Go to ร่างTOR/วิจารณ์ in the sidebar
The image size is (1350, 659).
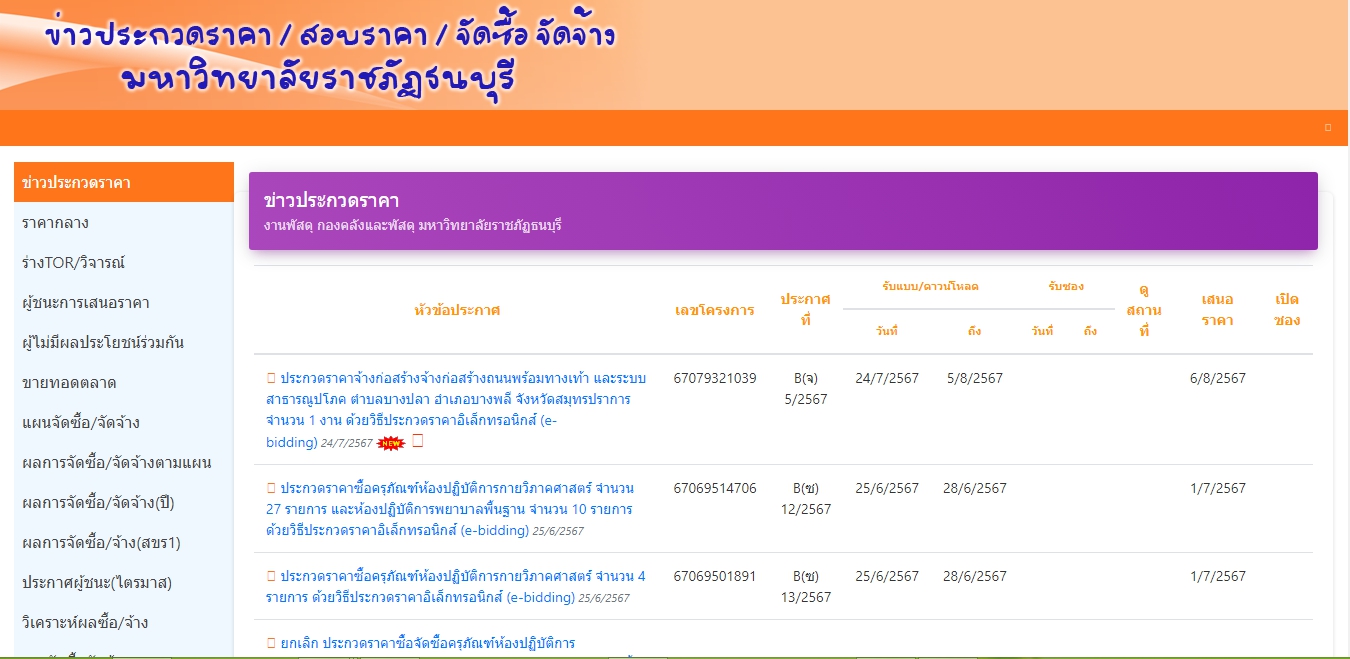tap(124, 263)
